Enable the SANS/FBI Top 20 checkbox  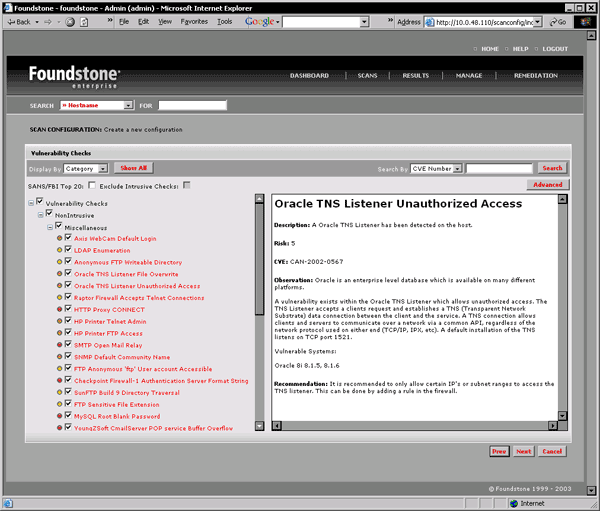92,185
